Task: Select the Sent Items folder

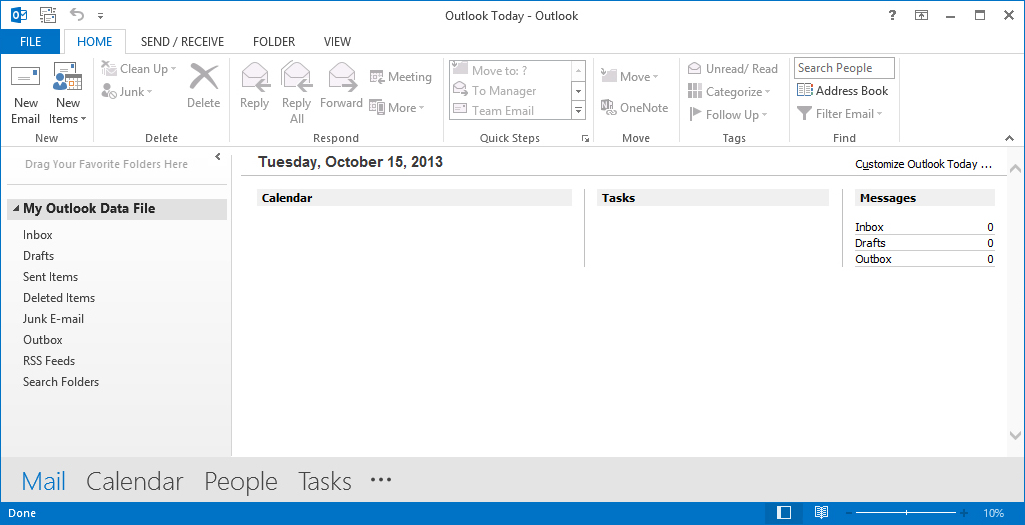Action: pos(50,277)
